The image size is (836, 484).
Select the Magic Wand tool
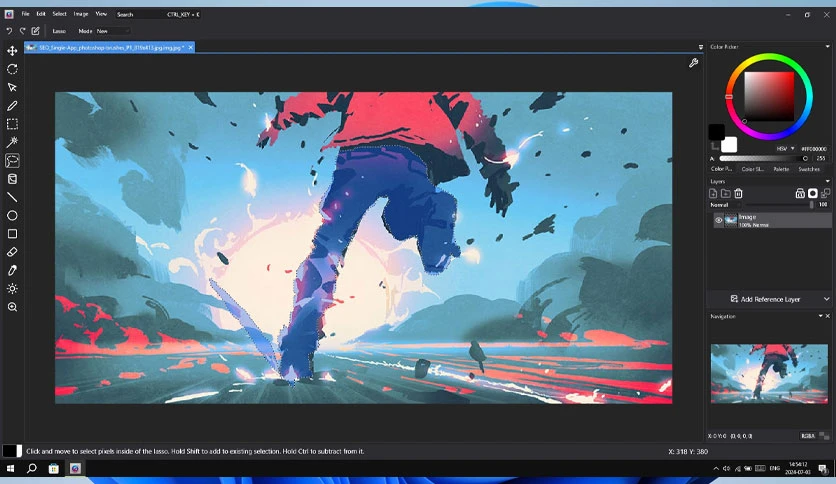pyautogui.click(x=12, y=142)
